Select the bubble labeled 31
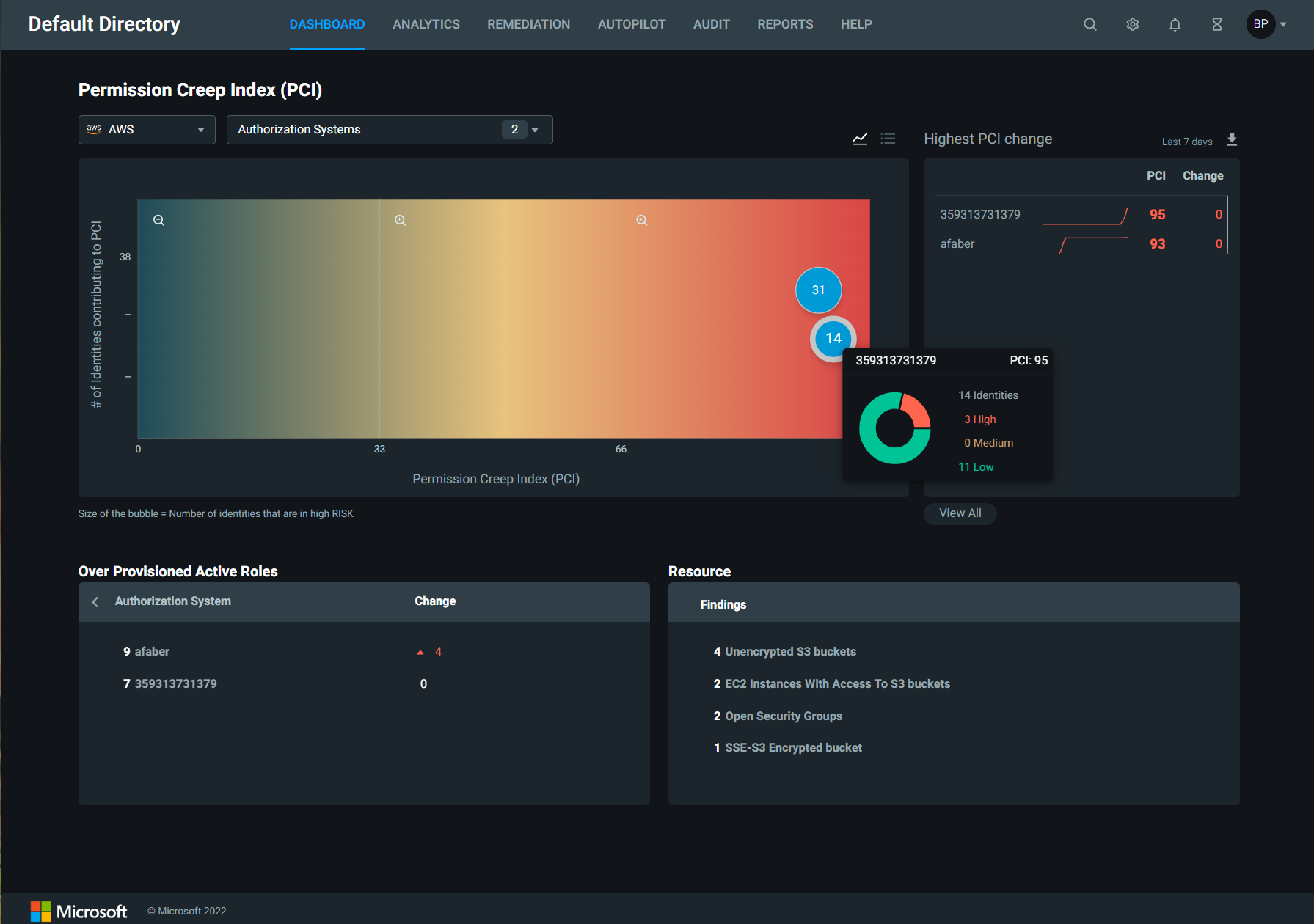Viewport: 1314px width, 924px height. (x=818, y=290)
